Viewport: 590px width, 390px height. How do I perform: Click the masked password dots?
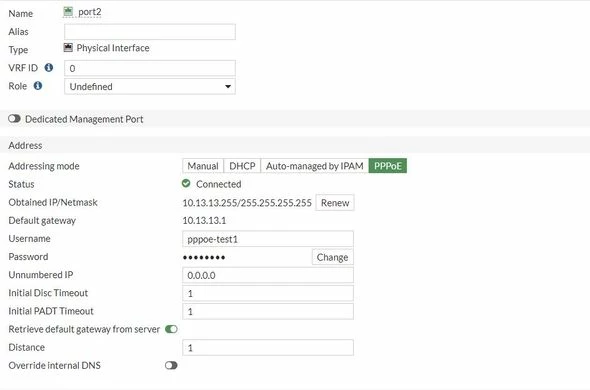coord(204,257)
